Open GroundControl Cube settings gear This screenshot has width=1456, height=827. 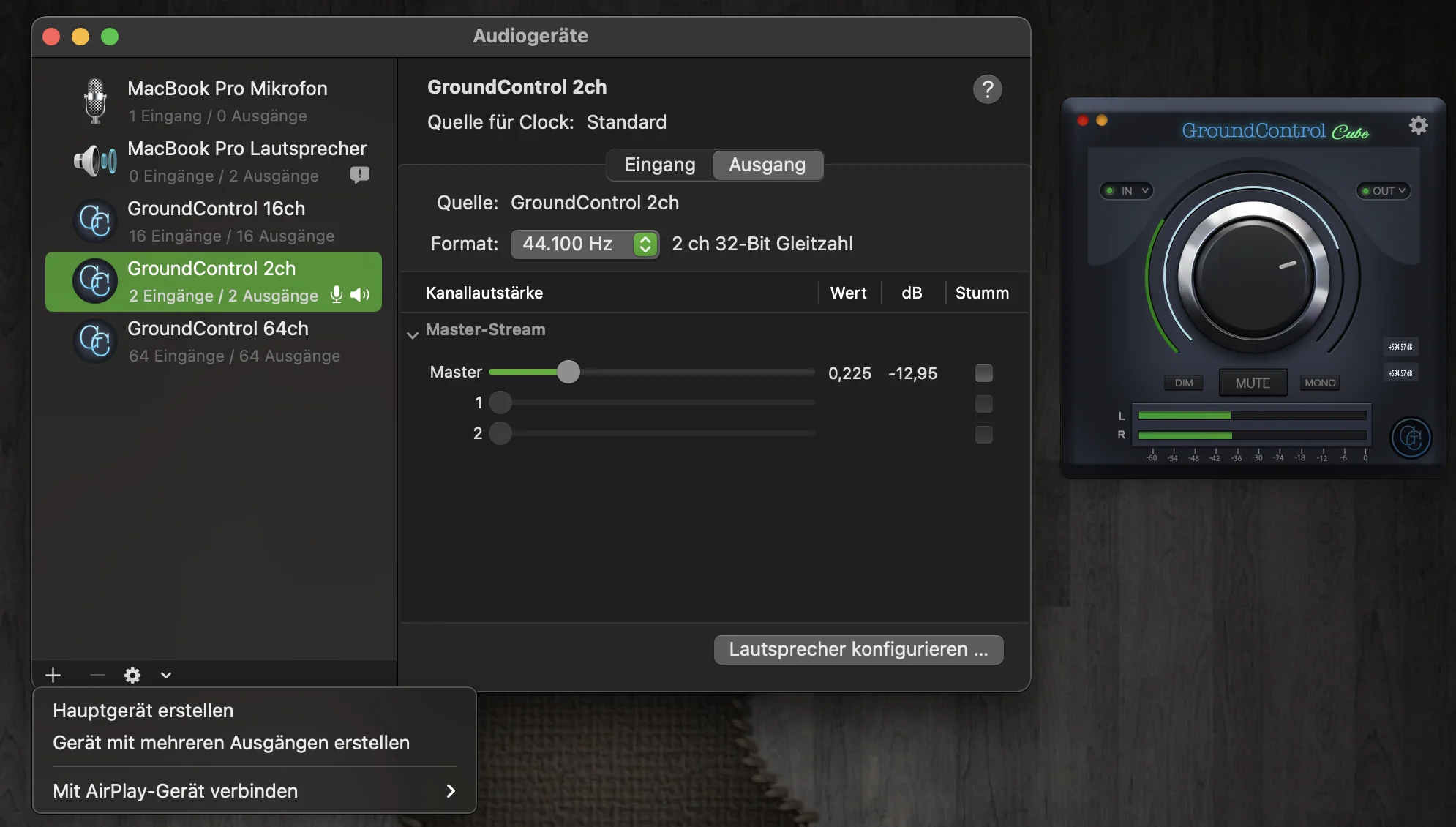[1419, 125]
